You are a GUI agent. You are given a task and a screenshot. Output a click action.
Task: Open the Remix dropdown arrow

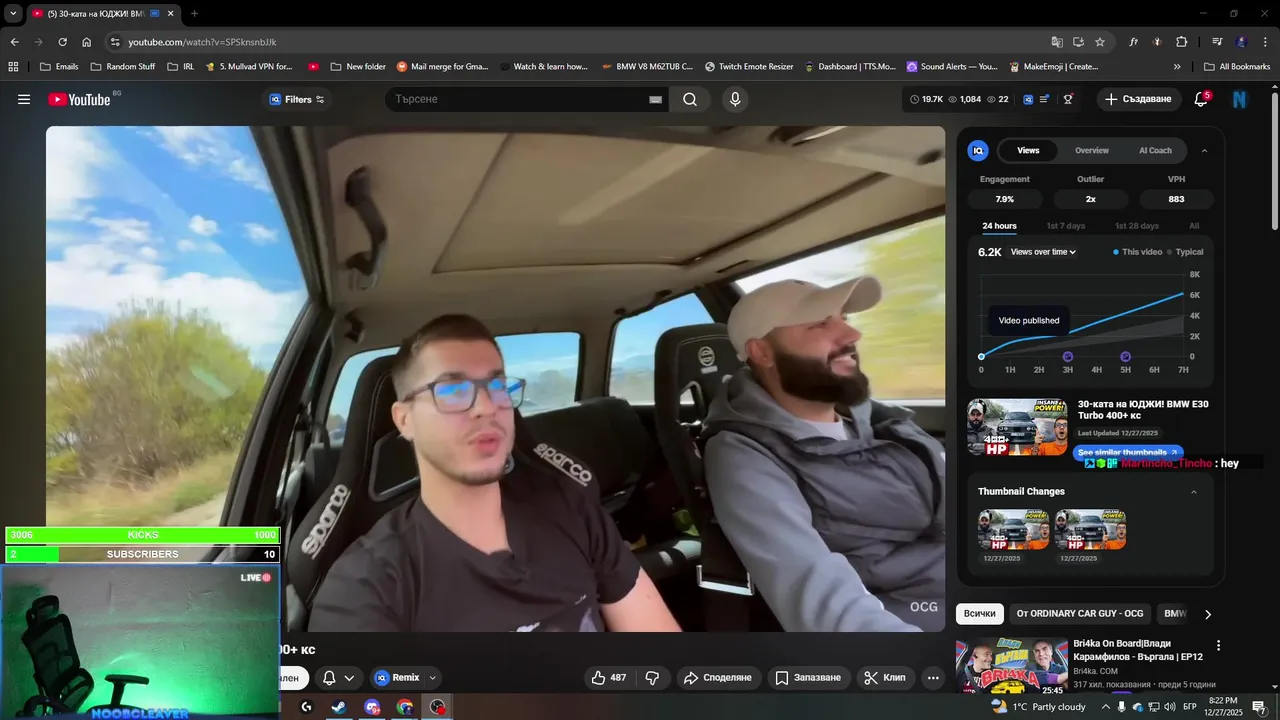[433, 677]
